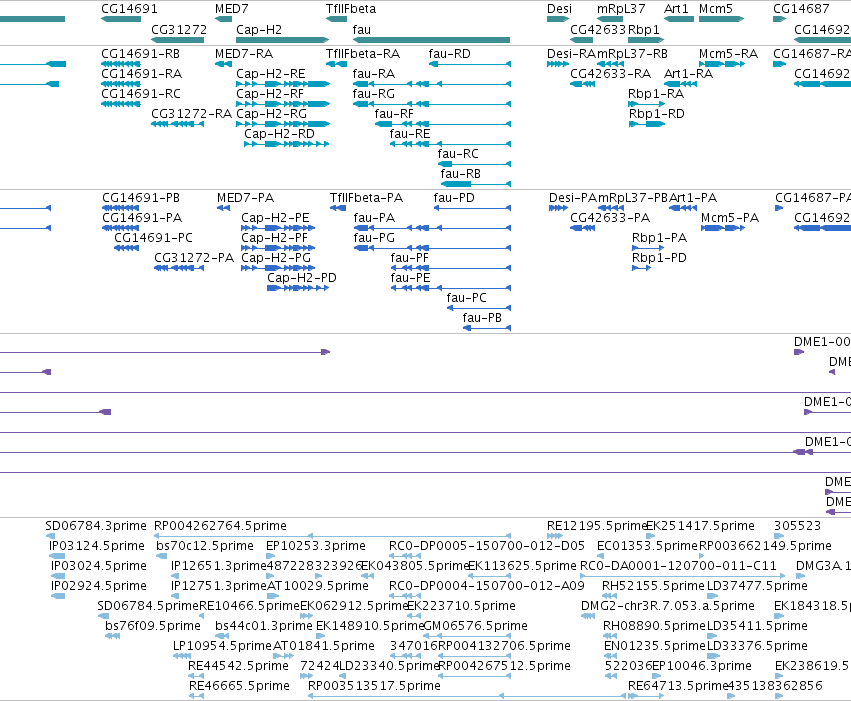The width and height of the screenshot is (851, 701).
Task: Select the Cap-H2-PD protein label
Action: pos(302,278)
